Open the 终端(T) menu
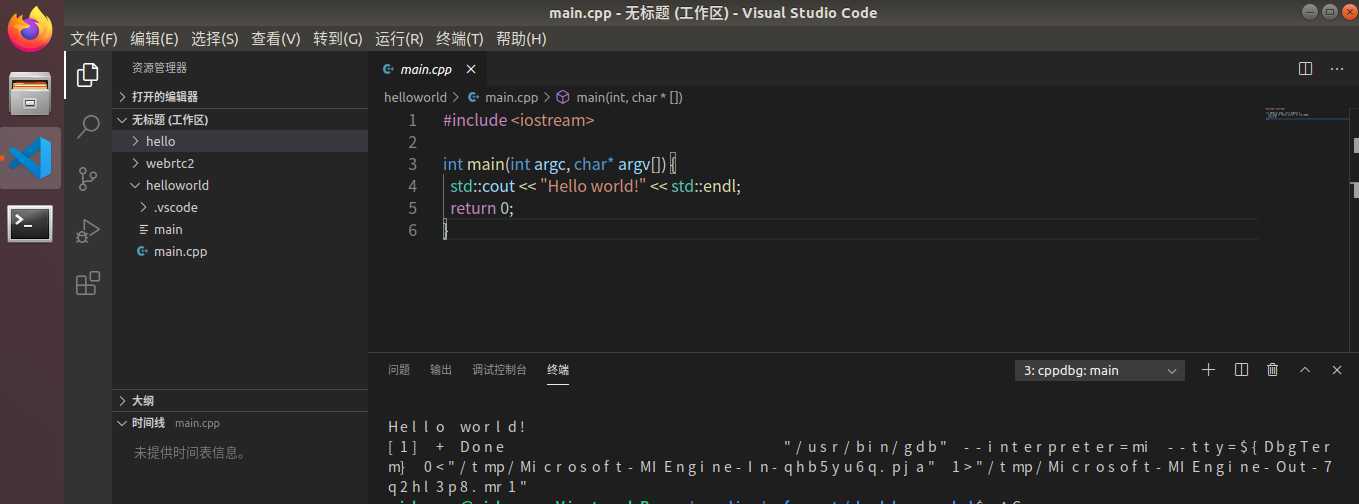The height and width of the screenshot is (504, 1359). pos(460,38)
